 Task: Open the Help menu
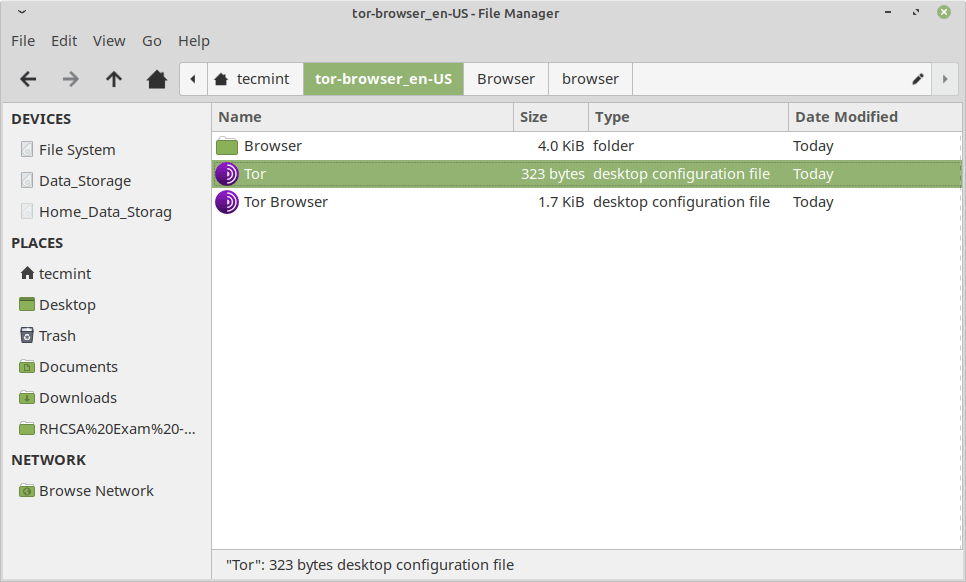tap(194, 41)
